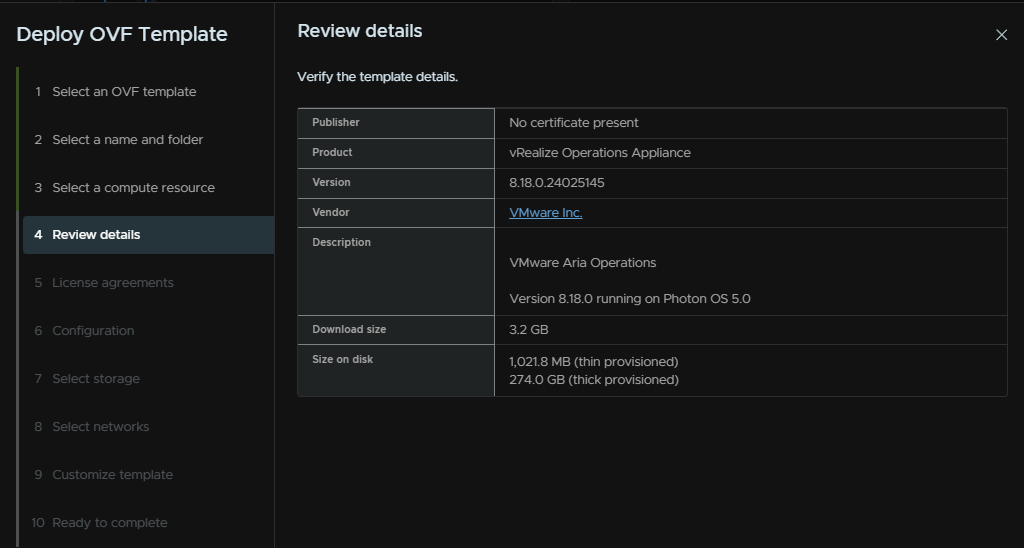1024x548 pixels.
Task: Go to step 3 Select a compute resource
Action: 124,187
